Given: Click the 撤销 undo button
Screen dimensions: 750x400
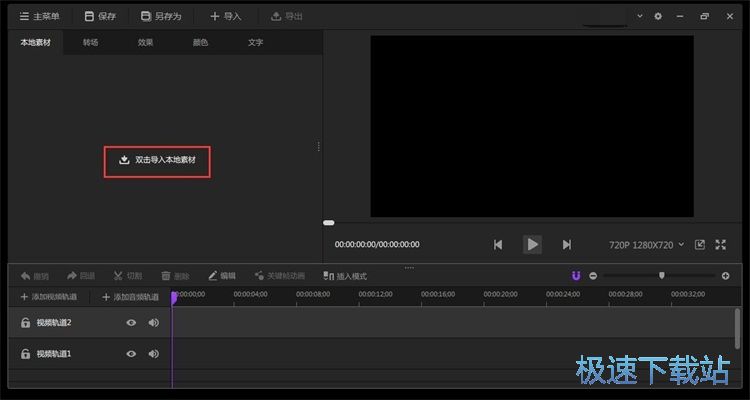Looking at the screenshot, I should click(x=34, y=276).
